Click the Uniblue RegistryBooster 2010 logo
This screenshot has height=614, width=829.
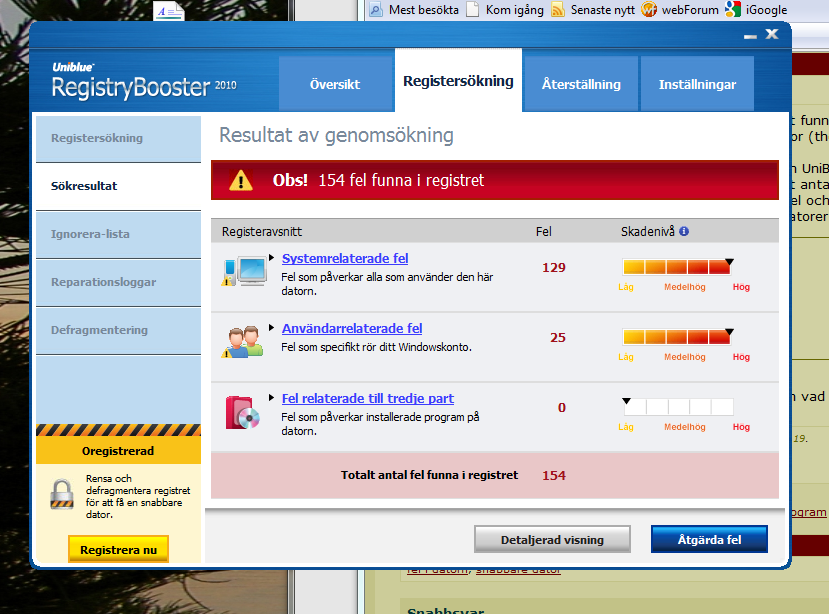click(x=144, y=81)
